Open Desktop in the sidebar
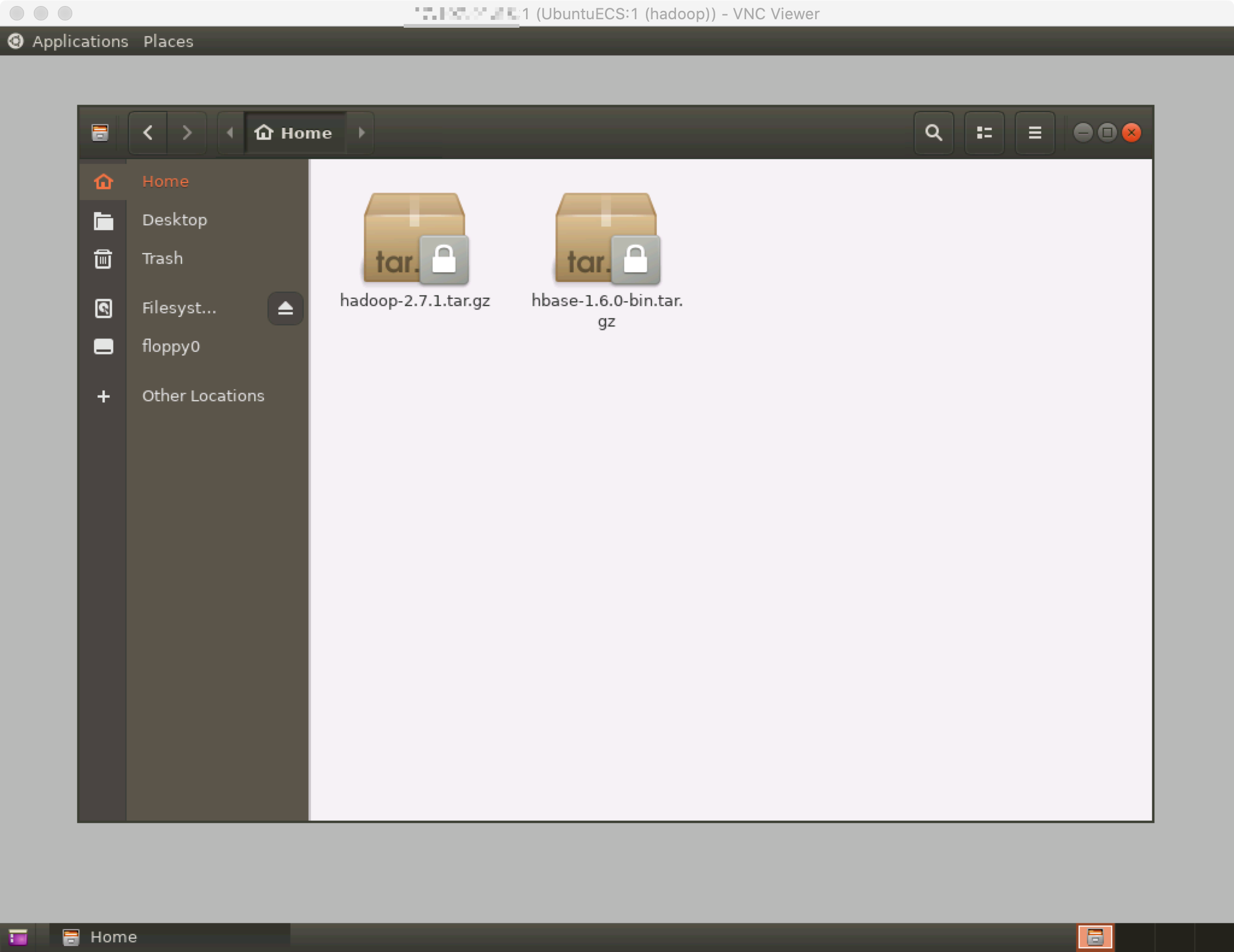This screenshot has height=952, width=1234. point(174,220)
